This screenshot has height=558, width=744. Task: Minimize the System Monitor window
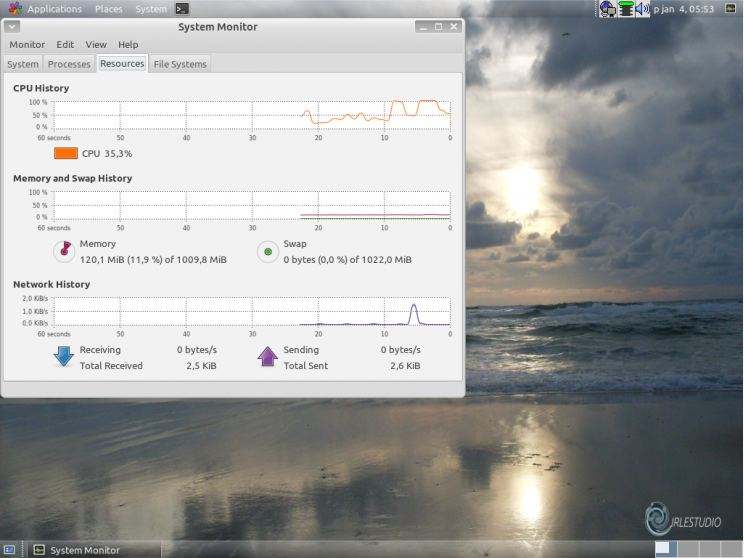[x=423, y=27]
